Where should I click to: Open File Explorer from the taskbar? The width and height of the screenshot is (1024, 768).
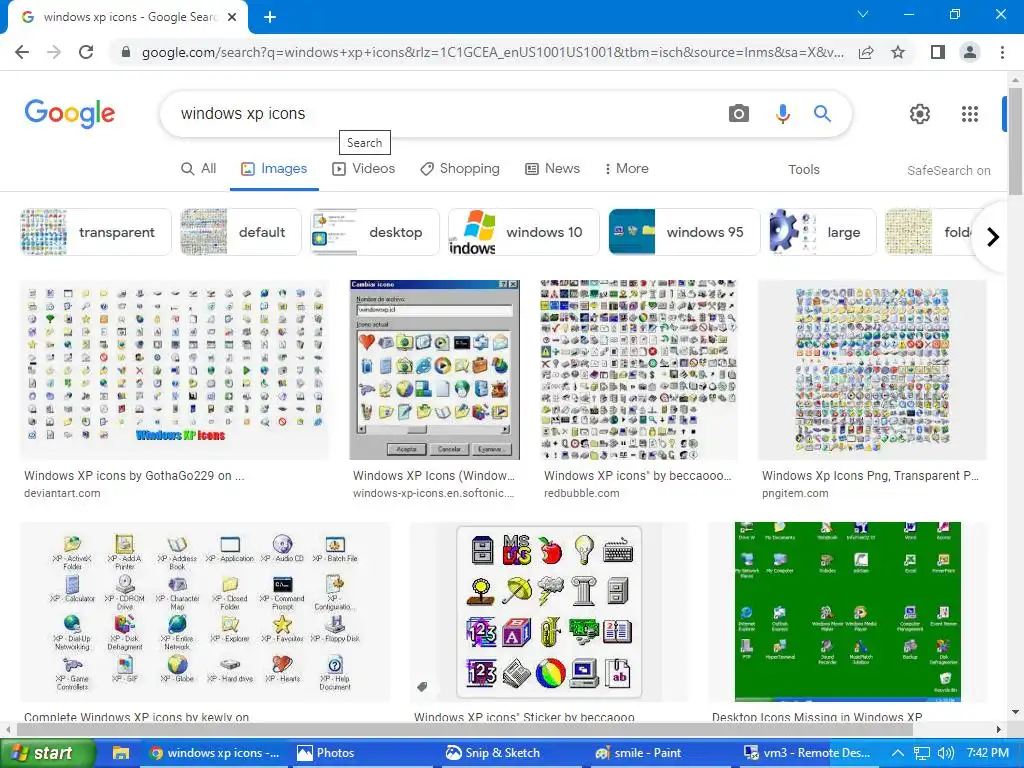121,753
